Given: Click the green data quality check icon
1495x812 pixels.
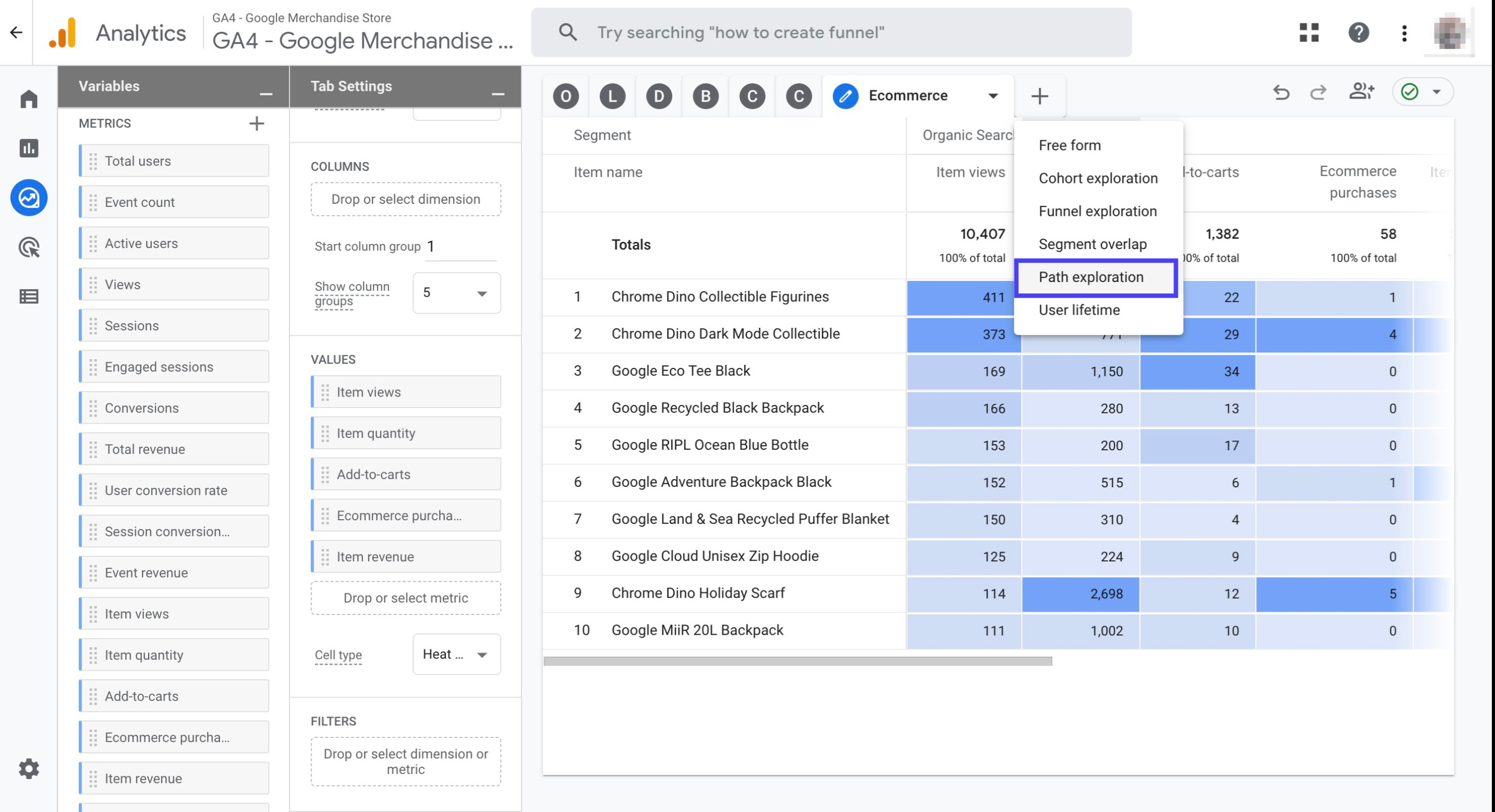Looking at the screenshot, I should (1409, 92).
